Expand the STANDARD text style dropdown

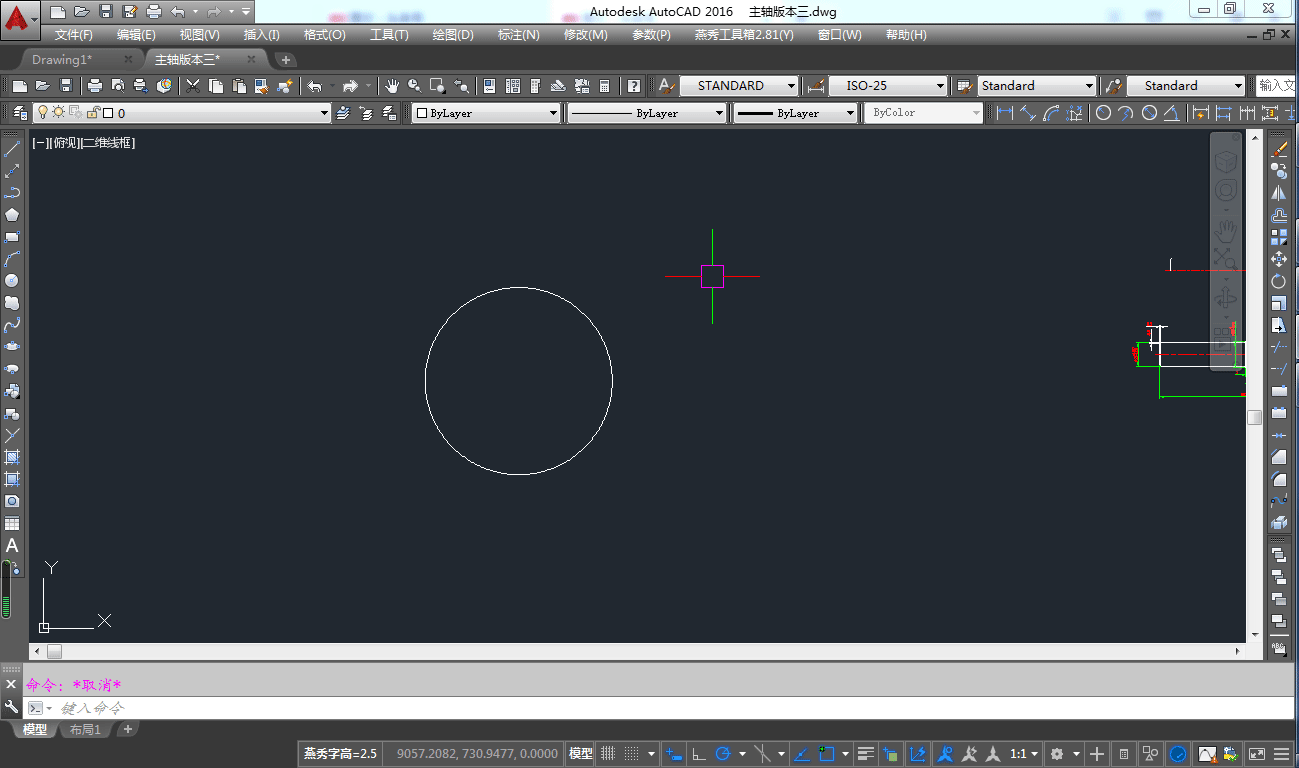792,86
